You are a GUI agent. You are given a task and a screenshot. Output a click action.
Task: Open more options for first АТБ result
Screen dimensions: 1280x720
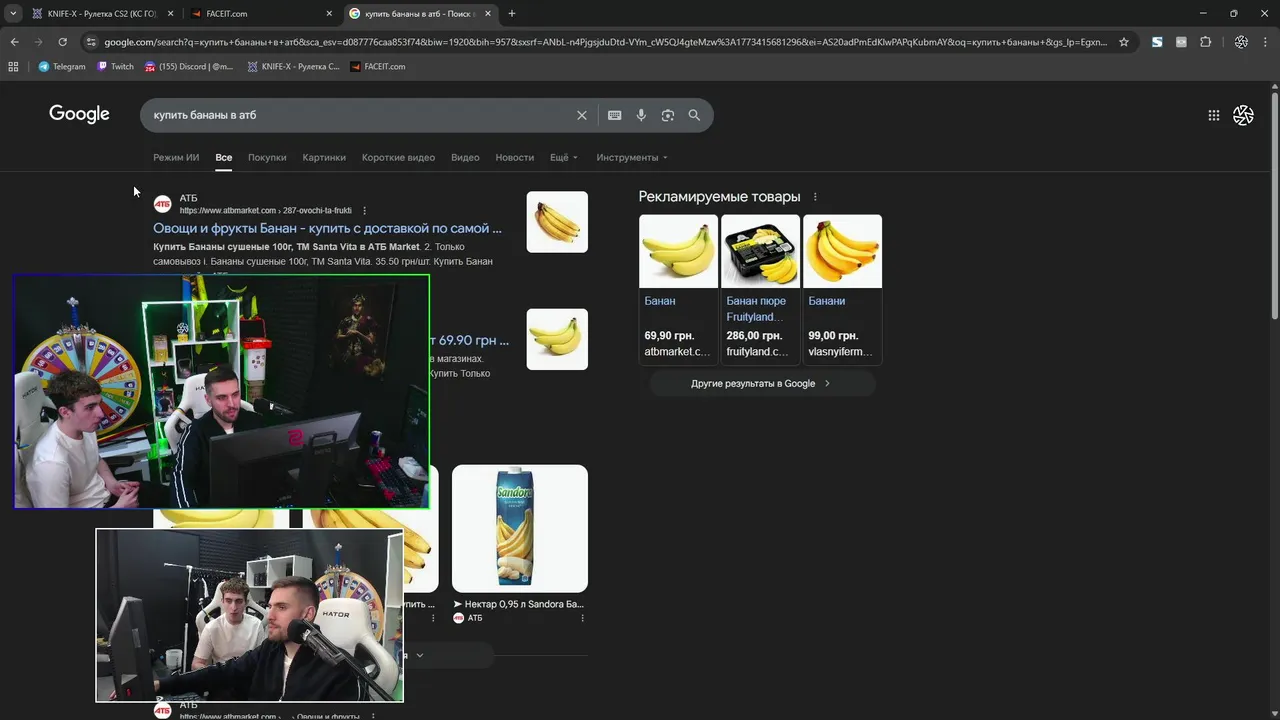(x=364, y=211)
